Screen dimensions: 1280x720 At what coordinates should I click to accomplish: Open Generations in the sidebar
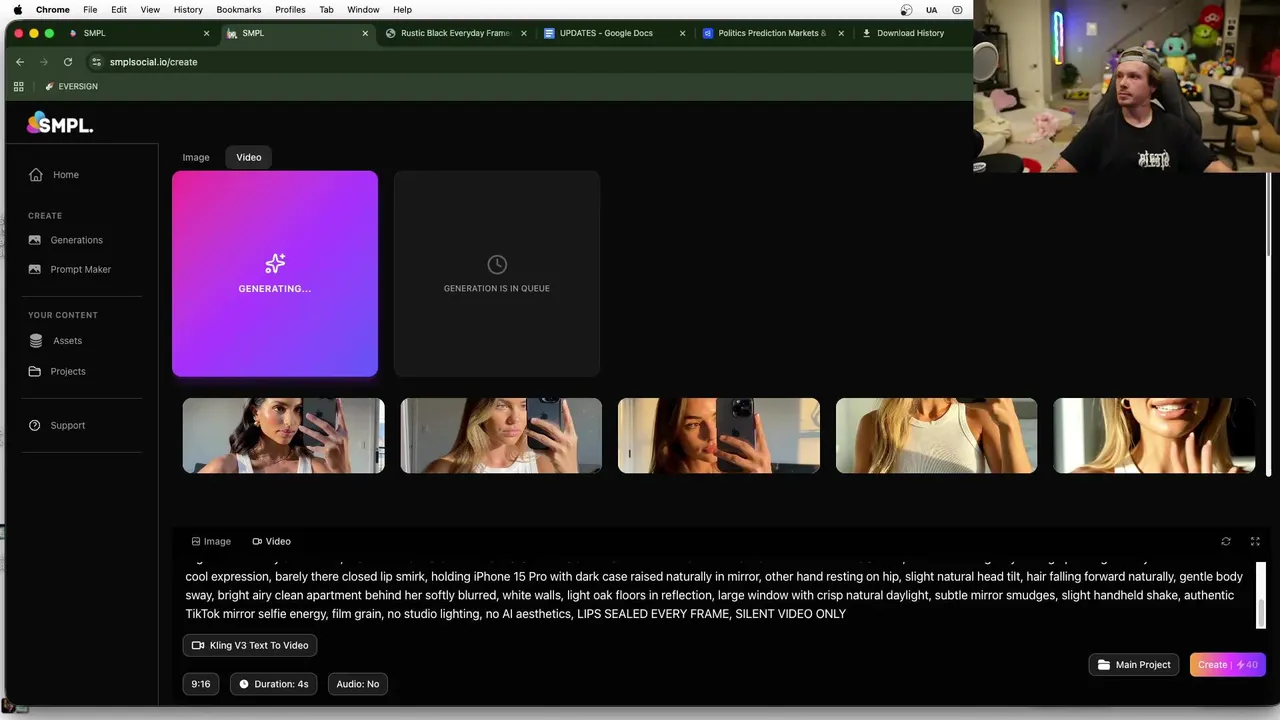tap(76, 240)
